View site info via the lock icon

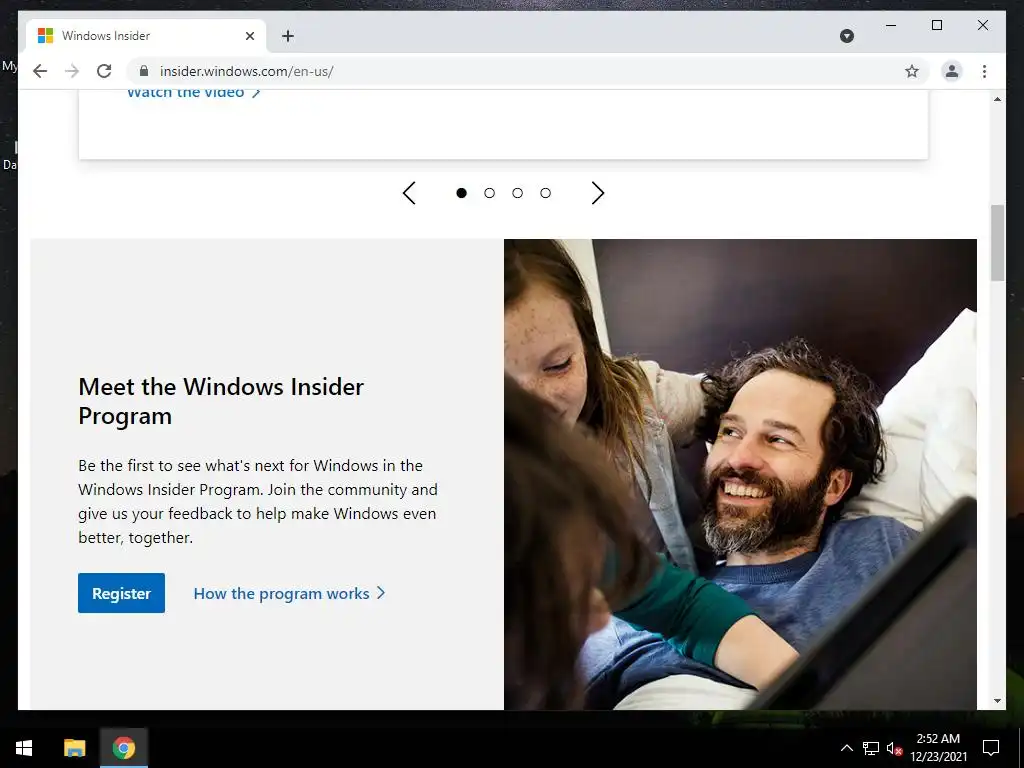coord(144,71)
